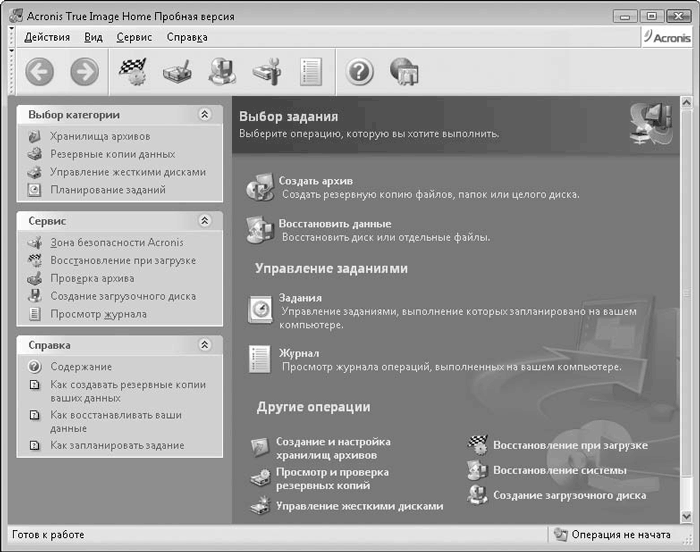Click the Журнал icon in main pane
700x552 pixels.
point(260,359)
